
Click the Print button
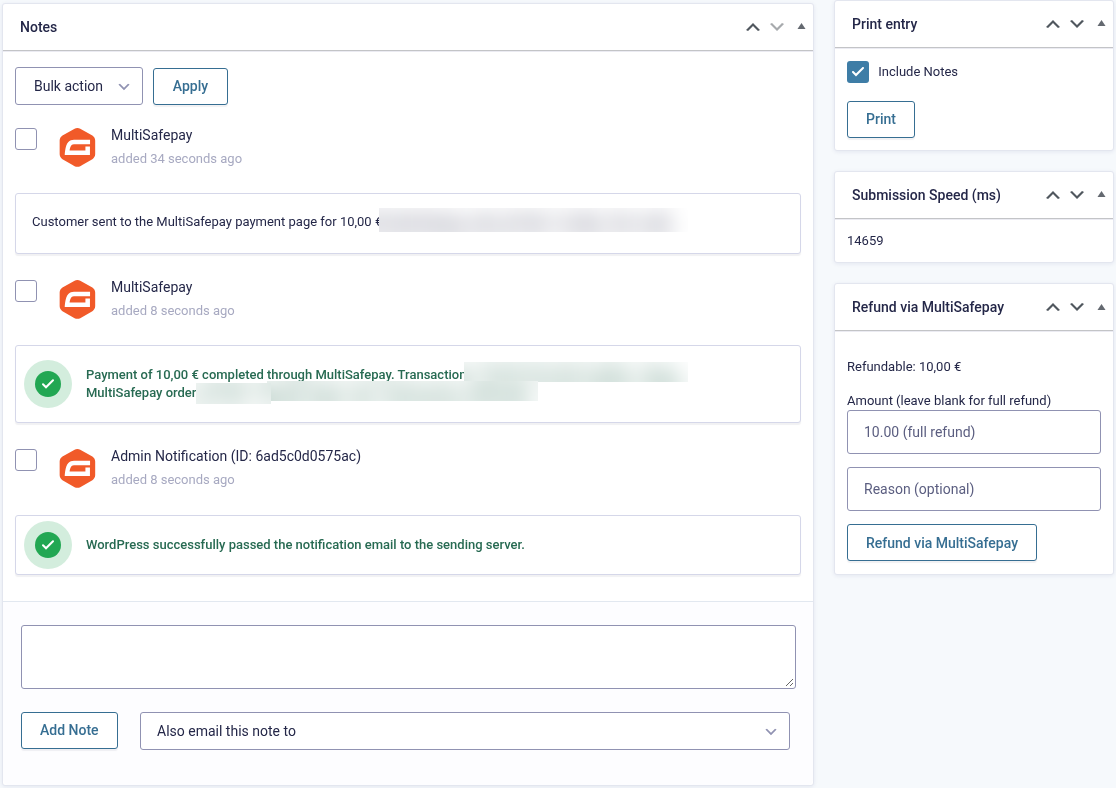pyautogui.click(x=880, y=120)
